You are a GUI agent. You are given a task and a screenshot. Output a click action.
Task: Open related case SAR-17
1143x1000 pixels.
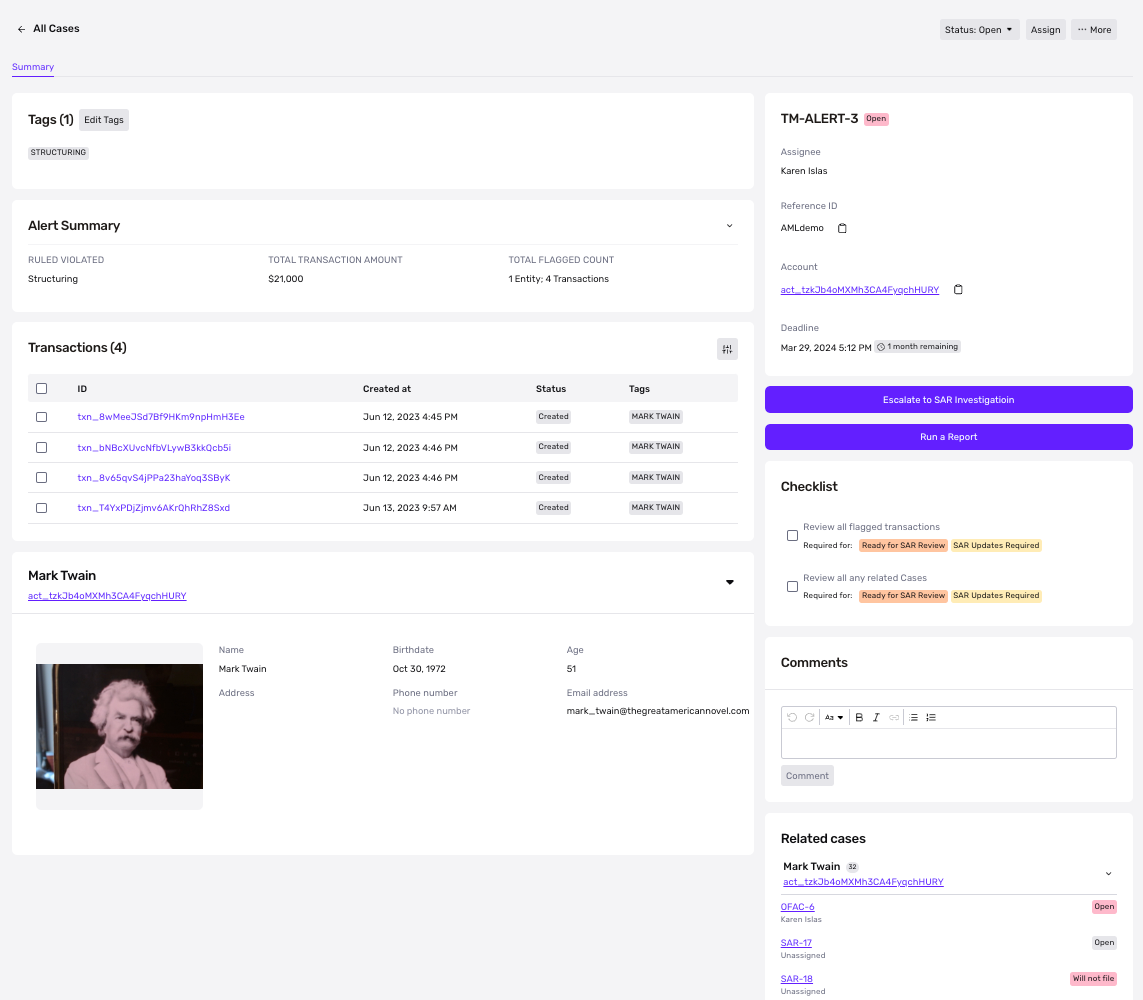[x=796, y=942]
